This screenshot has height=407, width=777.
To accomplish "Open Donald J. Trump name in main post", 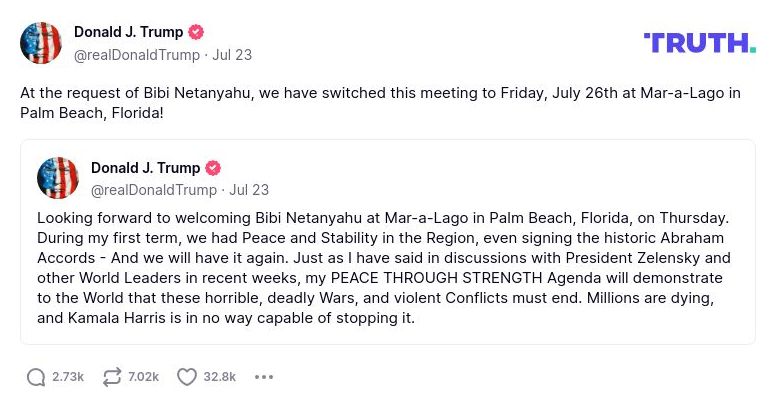I will pyautogui.click(x=128, y=32).
